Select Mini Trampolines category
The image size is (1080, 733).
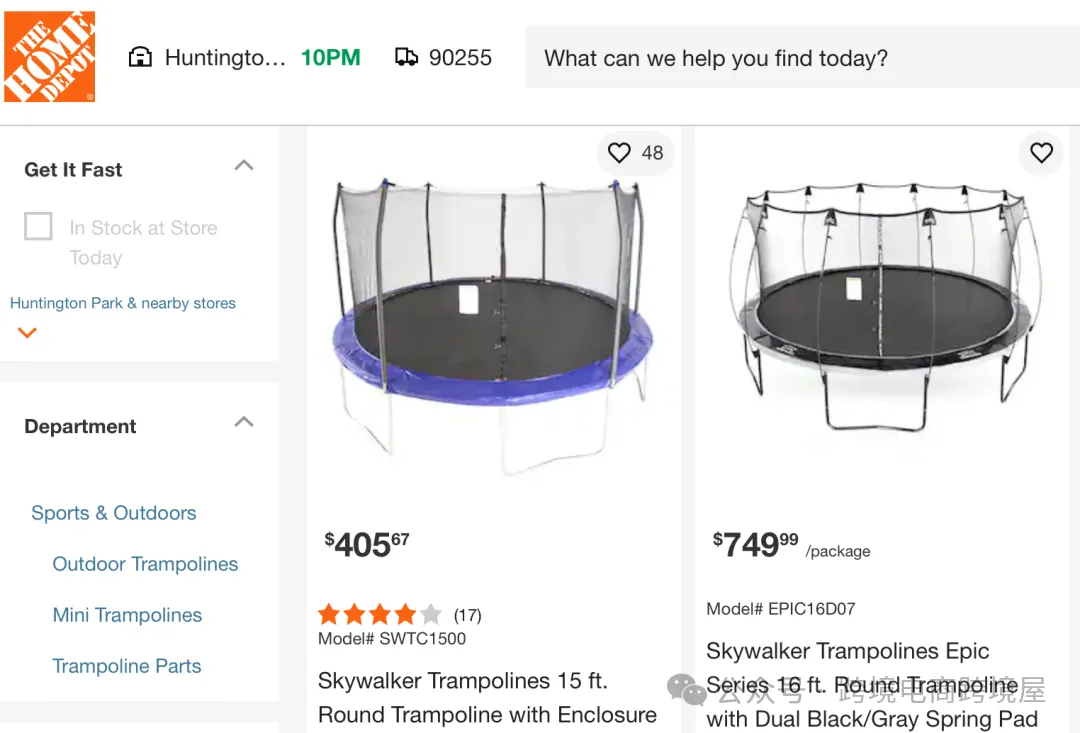coord(127,615)
